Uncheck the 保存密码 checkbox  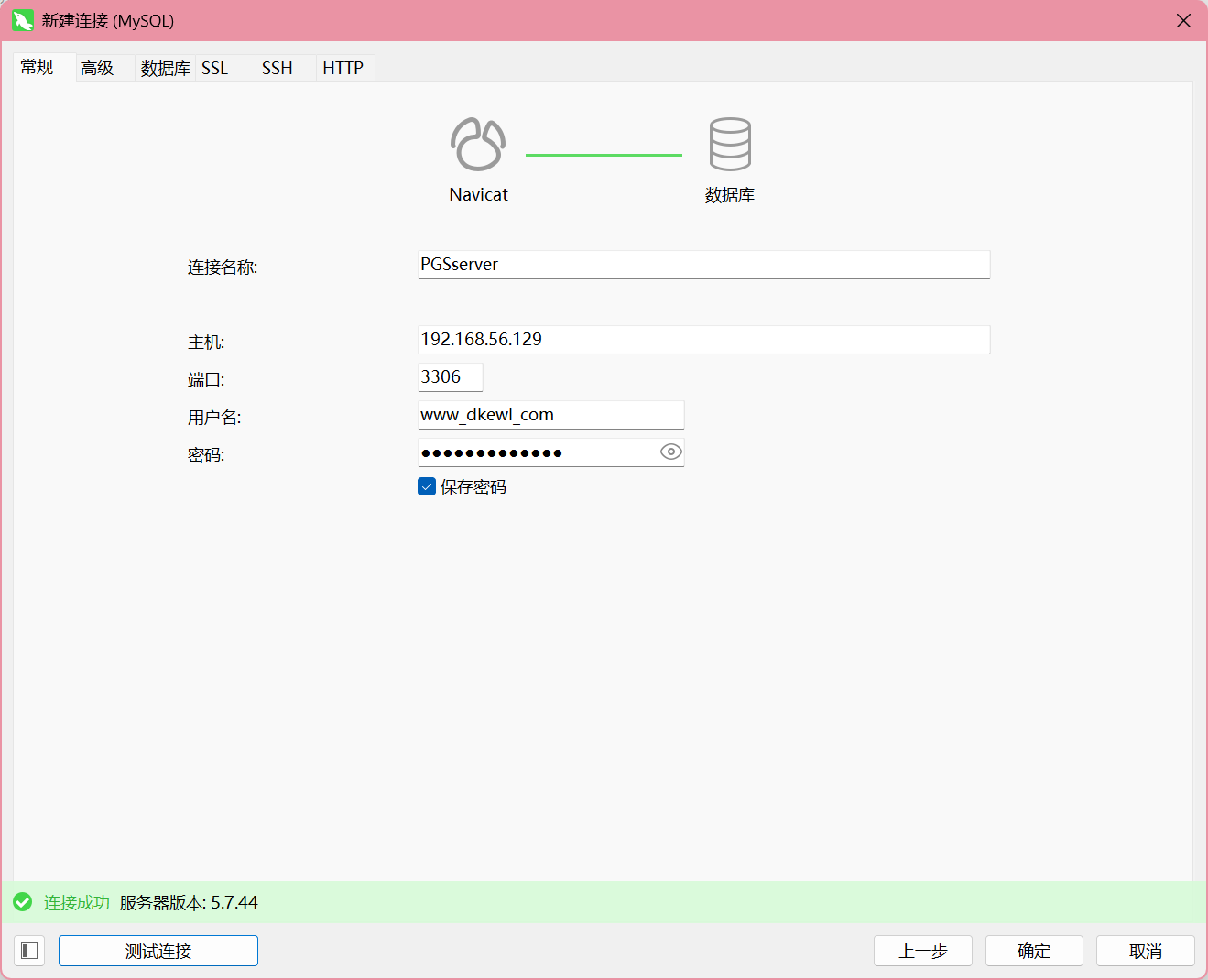pos(427,486)
